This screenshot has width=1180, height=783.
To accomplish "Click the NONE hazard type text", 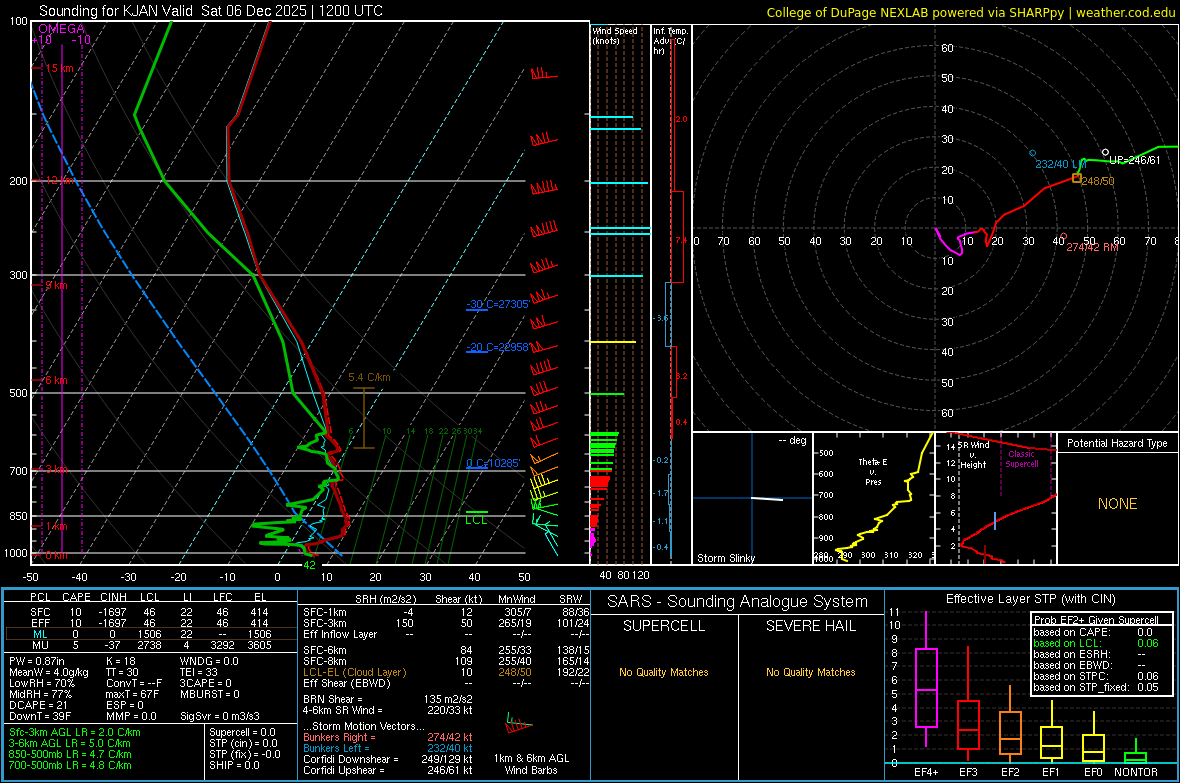I will (x=1118, y=504).
